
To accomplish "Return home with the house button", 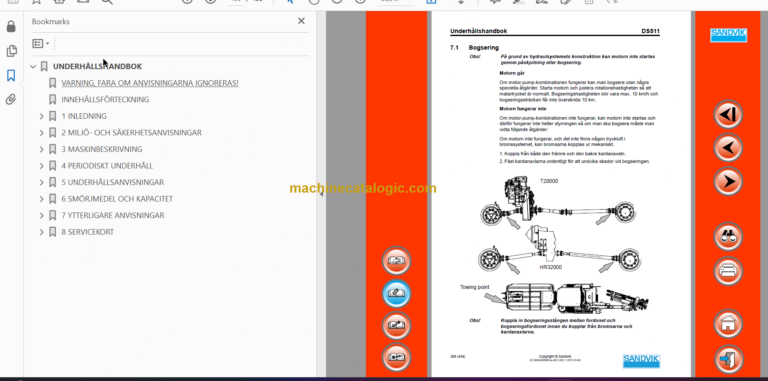I will tap(728, 324).
